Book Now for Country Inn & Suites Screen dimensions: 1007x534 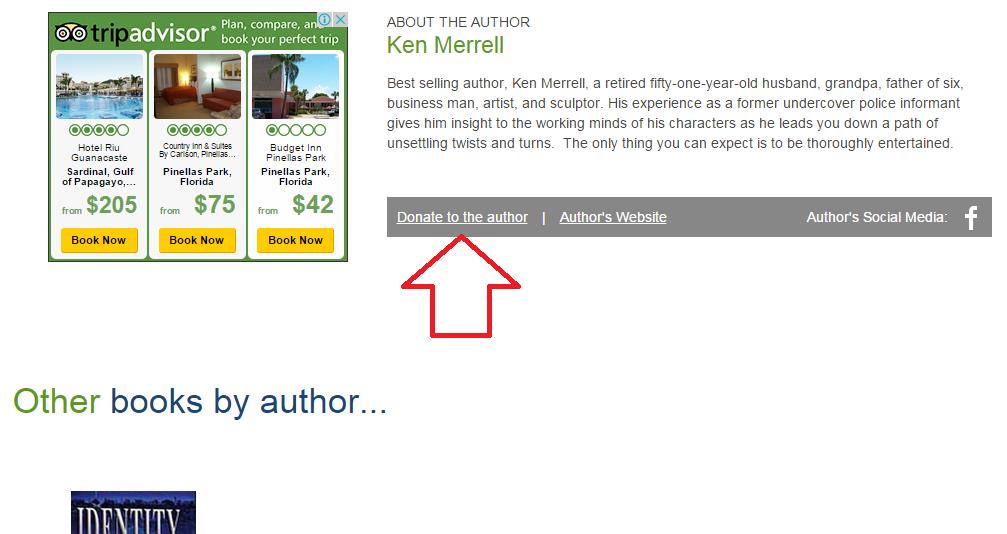[x=197, y=240]
